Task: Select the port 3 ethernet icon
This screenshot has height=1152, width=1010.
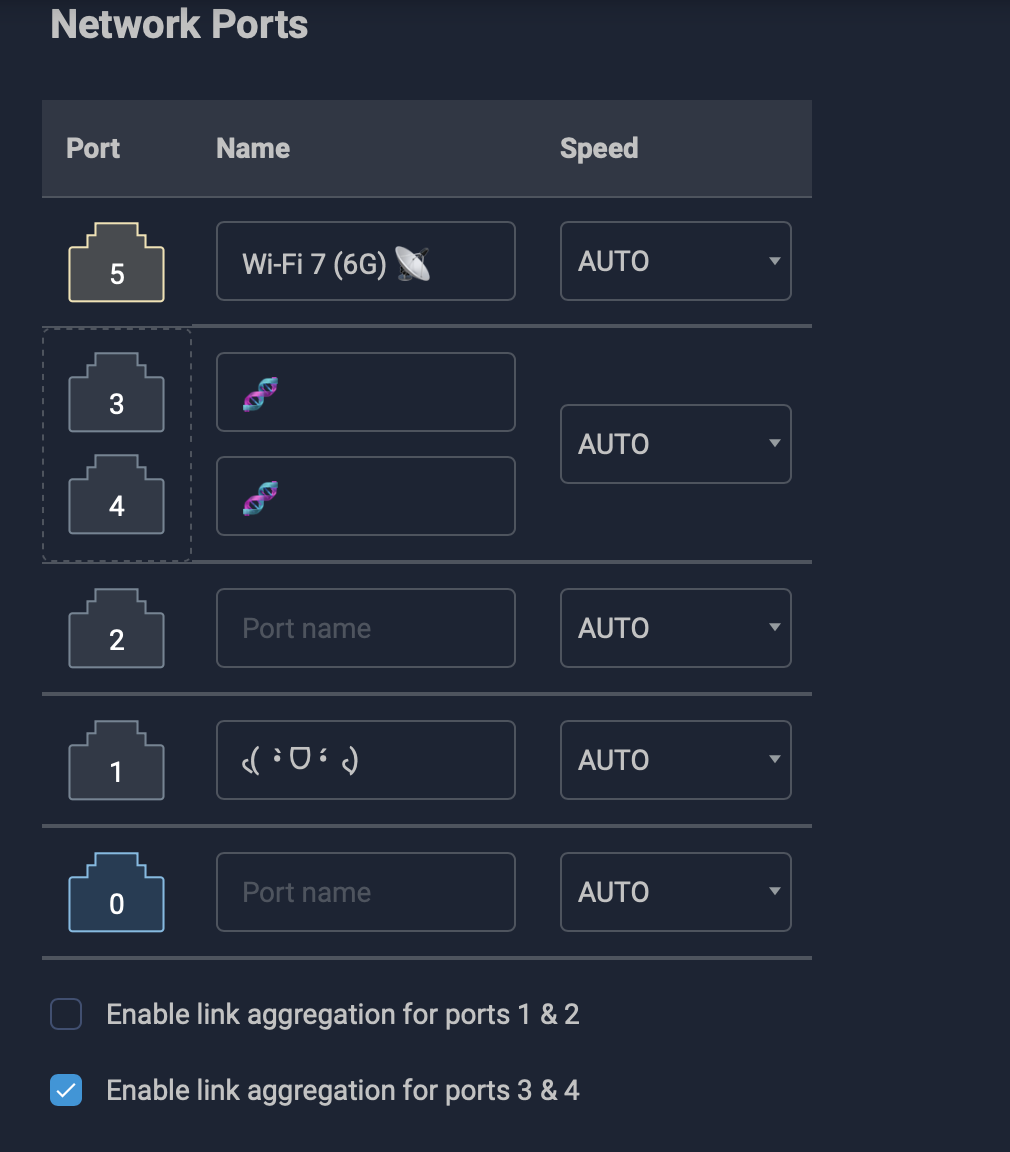Action: (116, 394)
